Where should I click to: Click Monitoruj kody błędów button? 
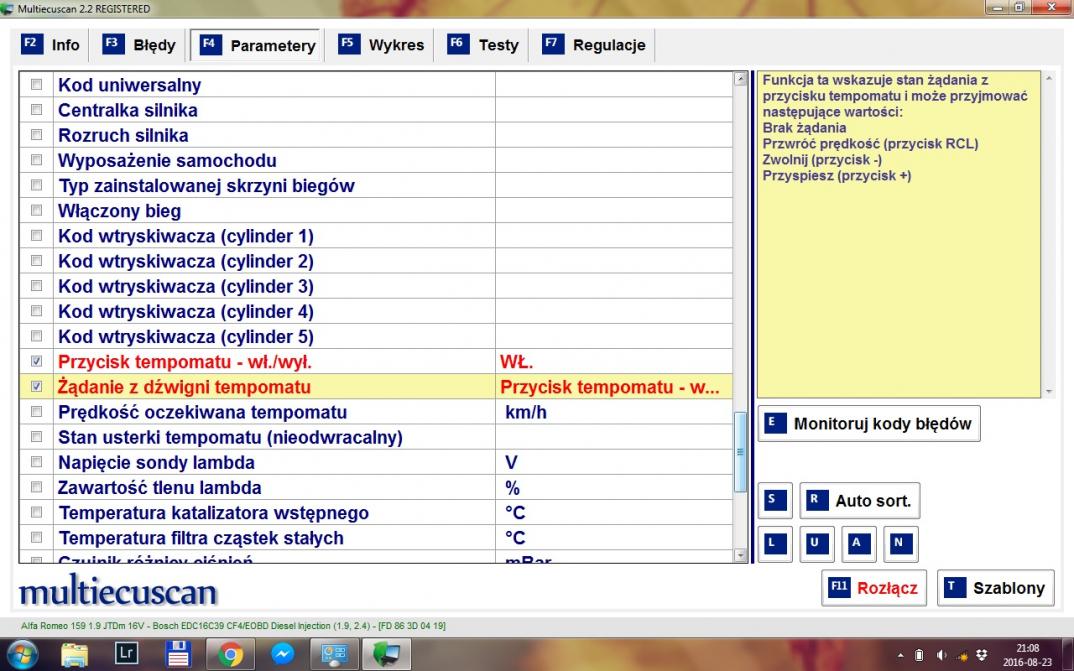coord(869,423)
